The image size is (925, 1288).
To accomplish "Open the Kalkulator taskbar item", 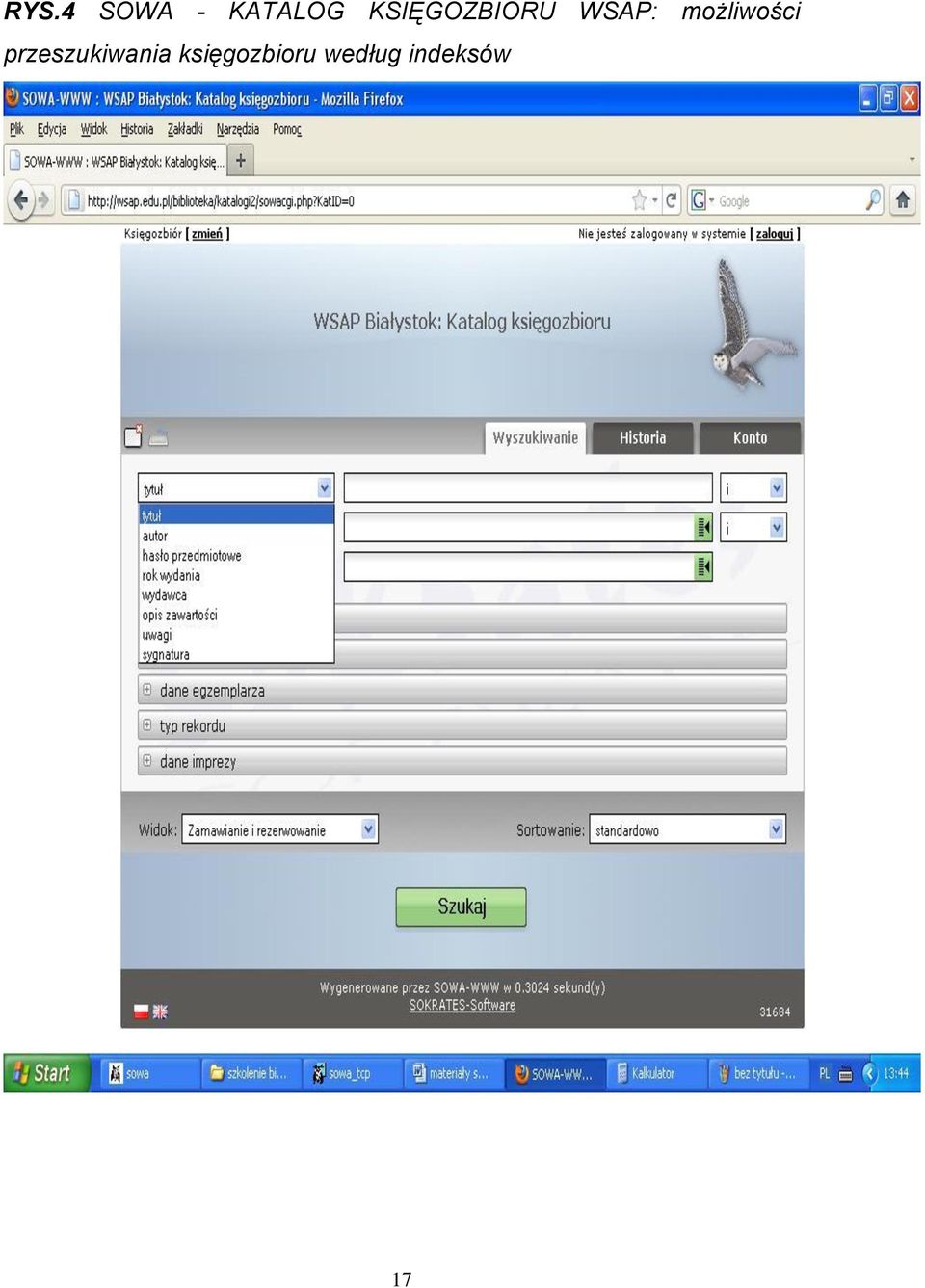I will coord(657,1073).
